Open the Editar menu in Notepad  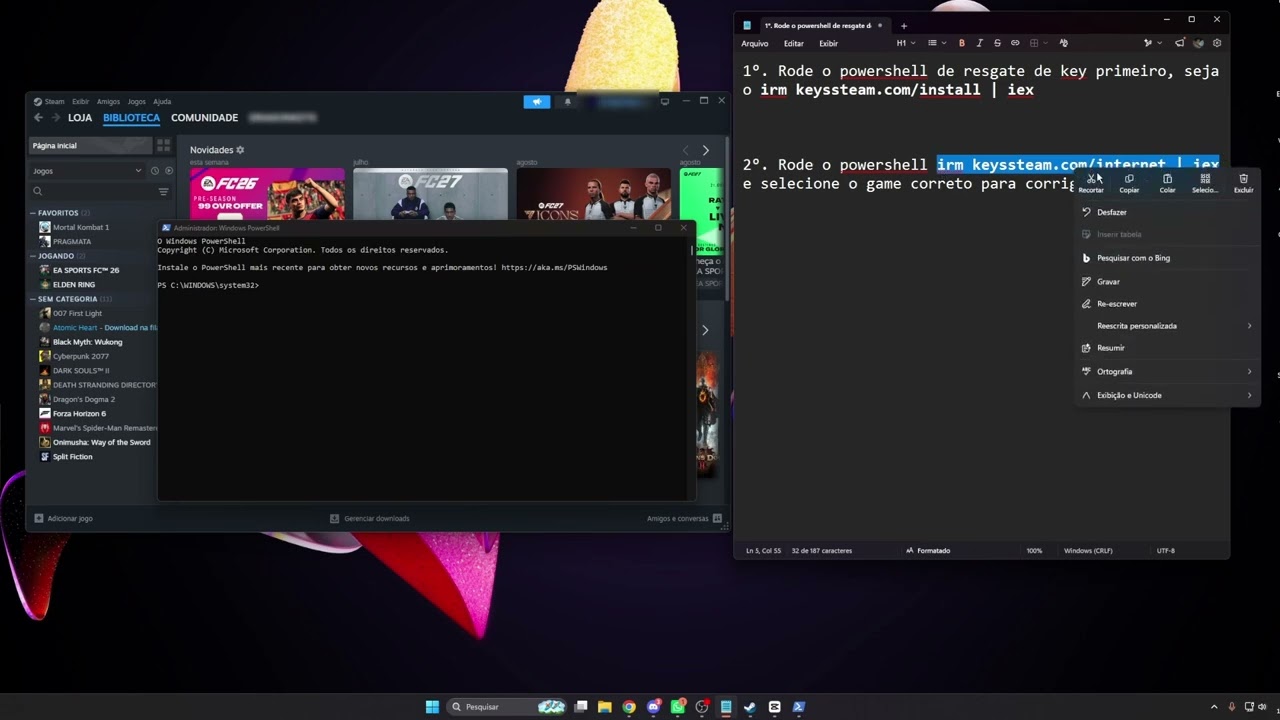[794, 44]
